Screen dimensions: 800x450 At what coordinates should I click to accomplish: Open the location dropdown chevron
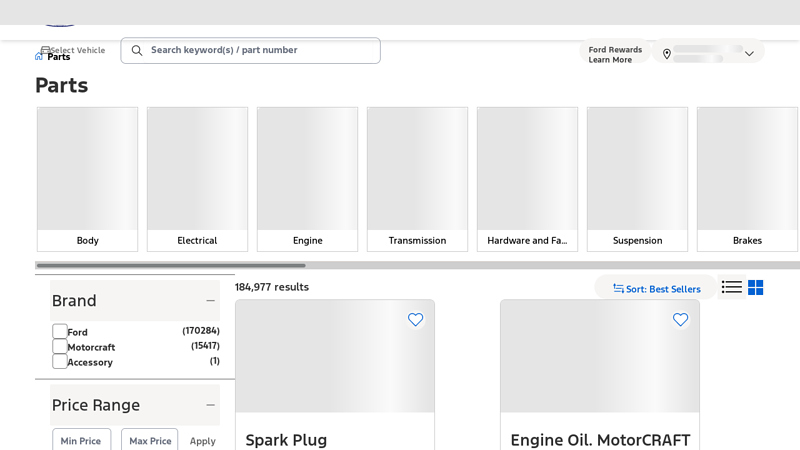tap(749, 54)
